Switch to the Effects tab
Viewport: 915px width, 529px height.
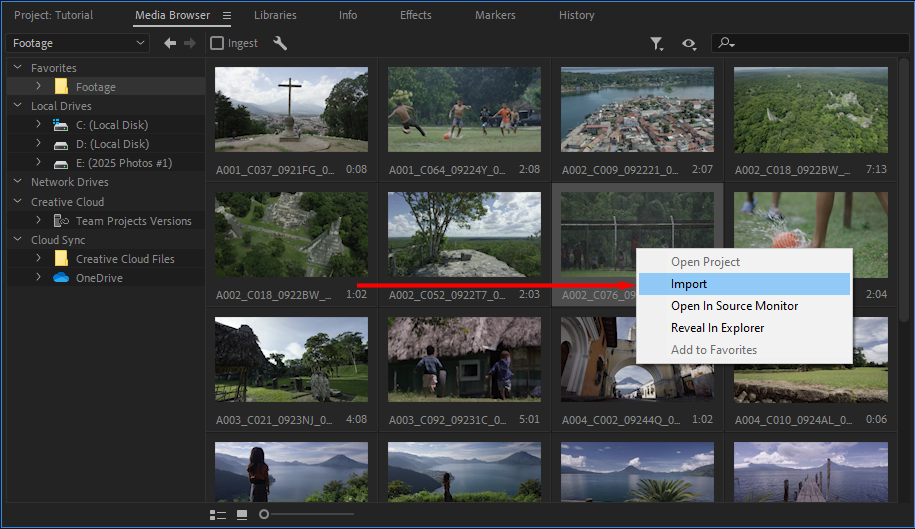pos(415,15)
